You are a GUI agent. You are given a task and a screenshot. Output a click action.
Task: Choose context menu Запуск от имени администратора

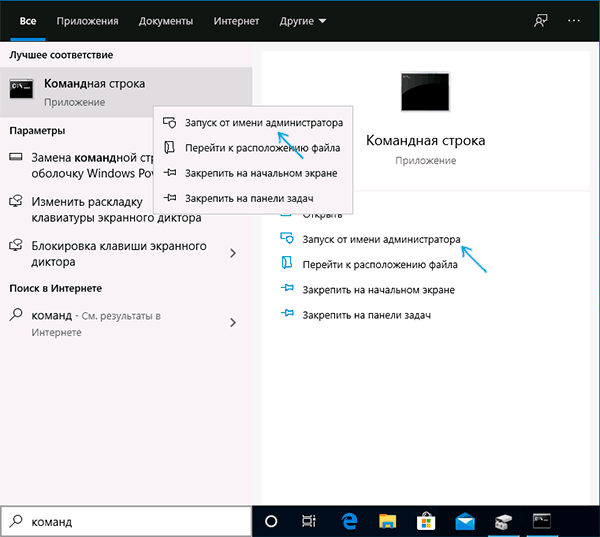tap(253, 123)
